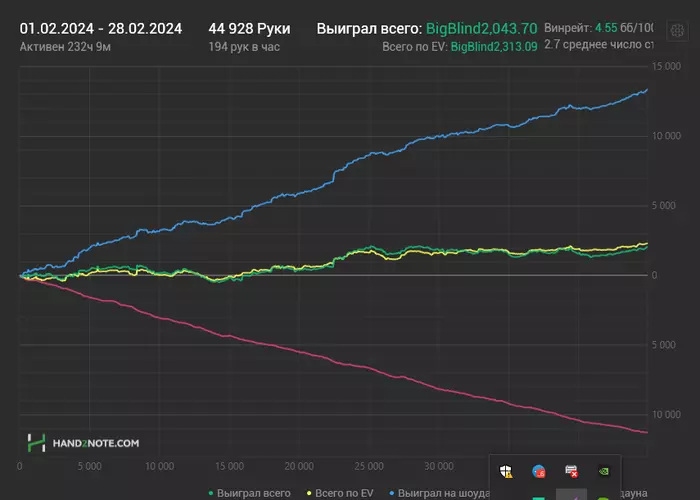Click y-axis label '15 000'
Viewport: 700px width, 500px height.
coord(667,67)
